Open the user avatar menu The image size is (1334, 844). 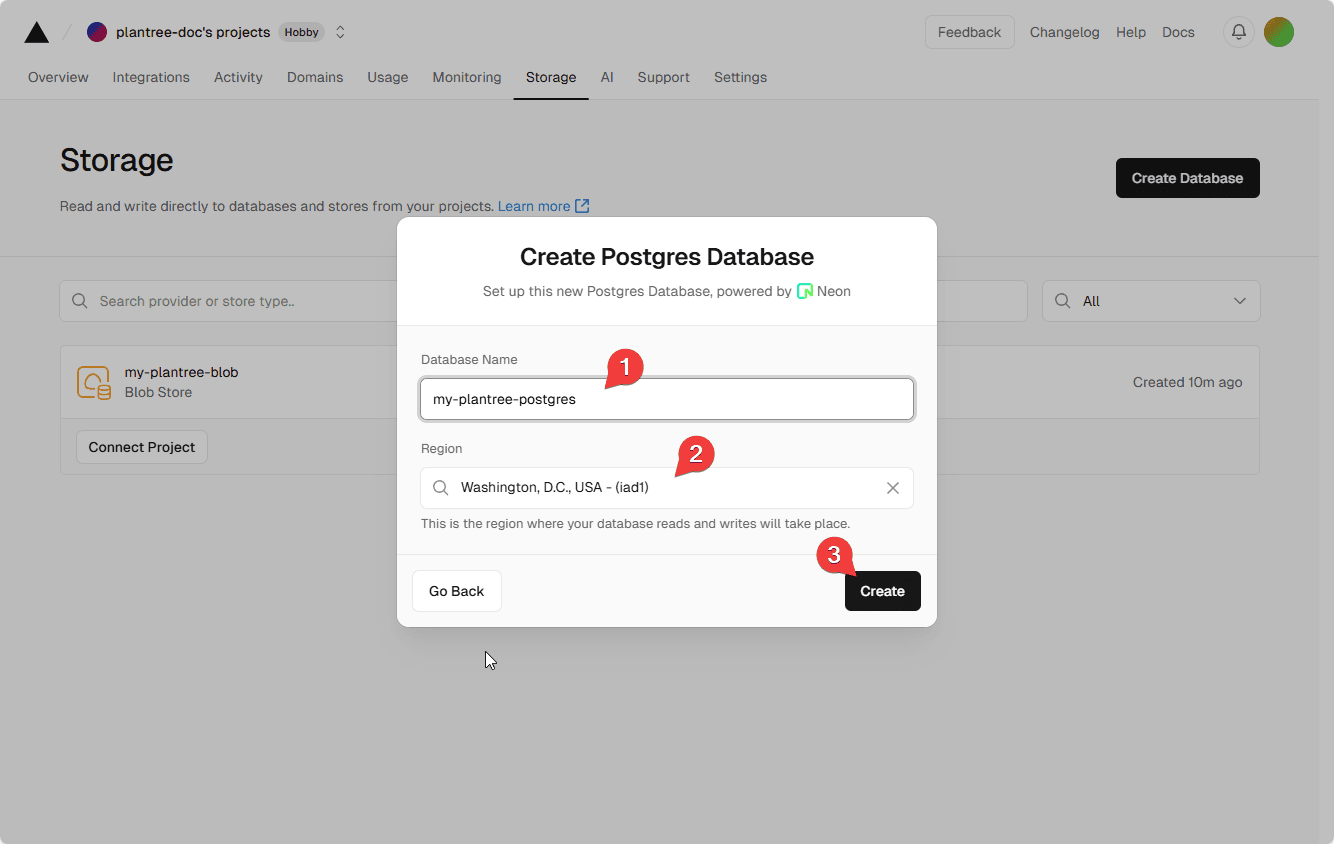1279,32
